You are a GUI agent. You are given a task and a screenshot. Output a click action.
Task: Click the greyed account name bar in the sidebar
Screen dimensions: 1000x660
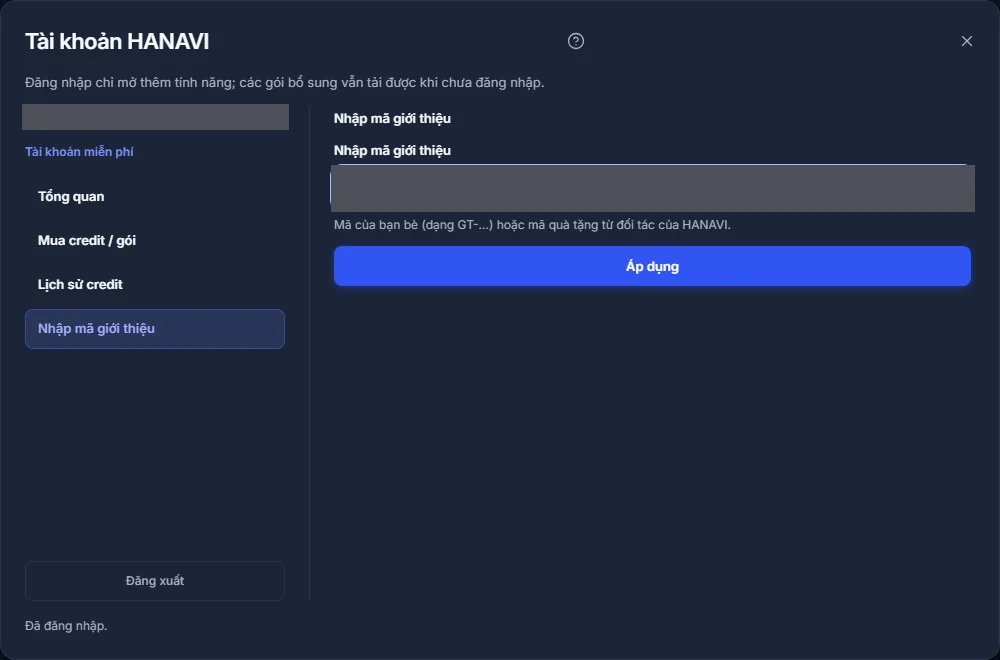pos(155,117)
